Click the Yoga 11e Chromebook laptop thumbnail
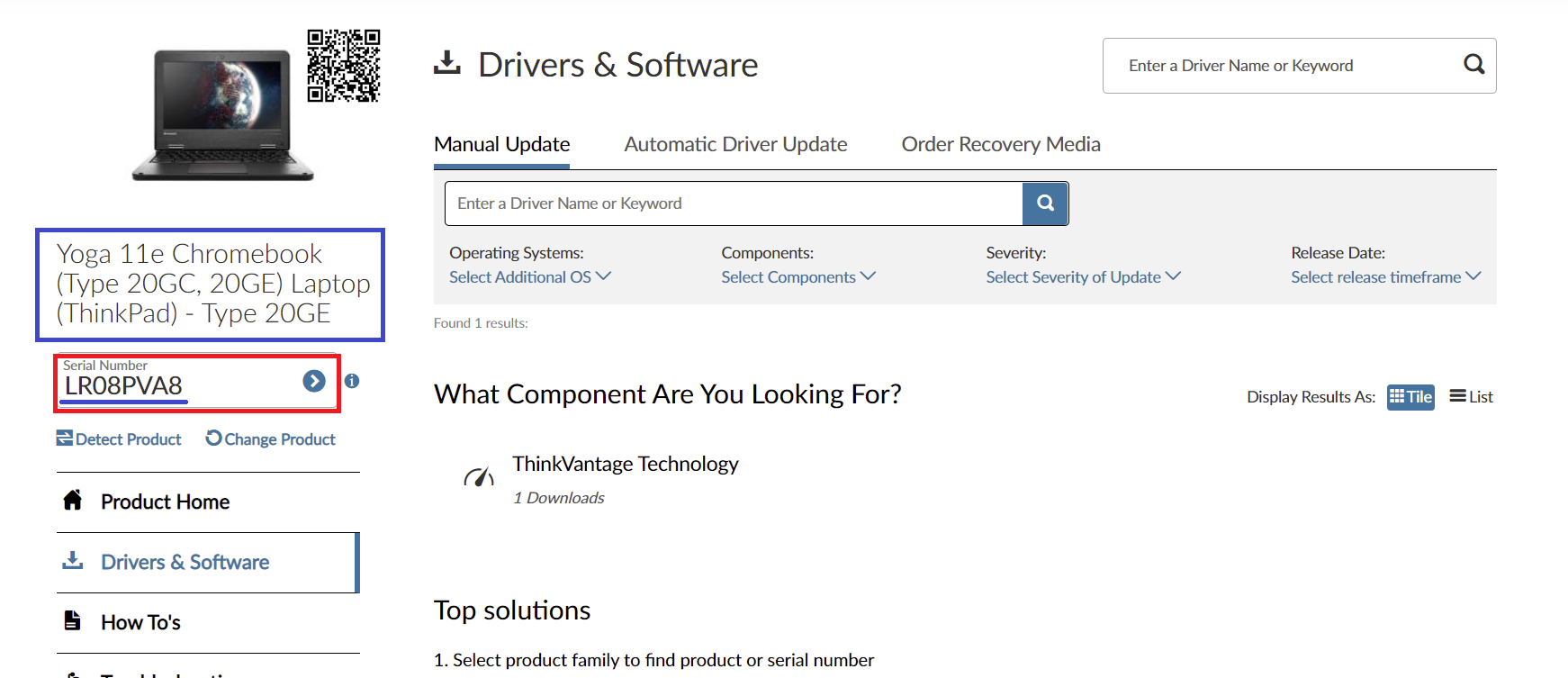 [222, 114]
